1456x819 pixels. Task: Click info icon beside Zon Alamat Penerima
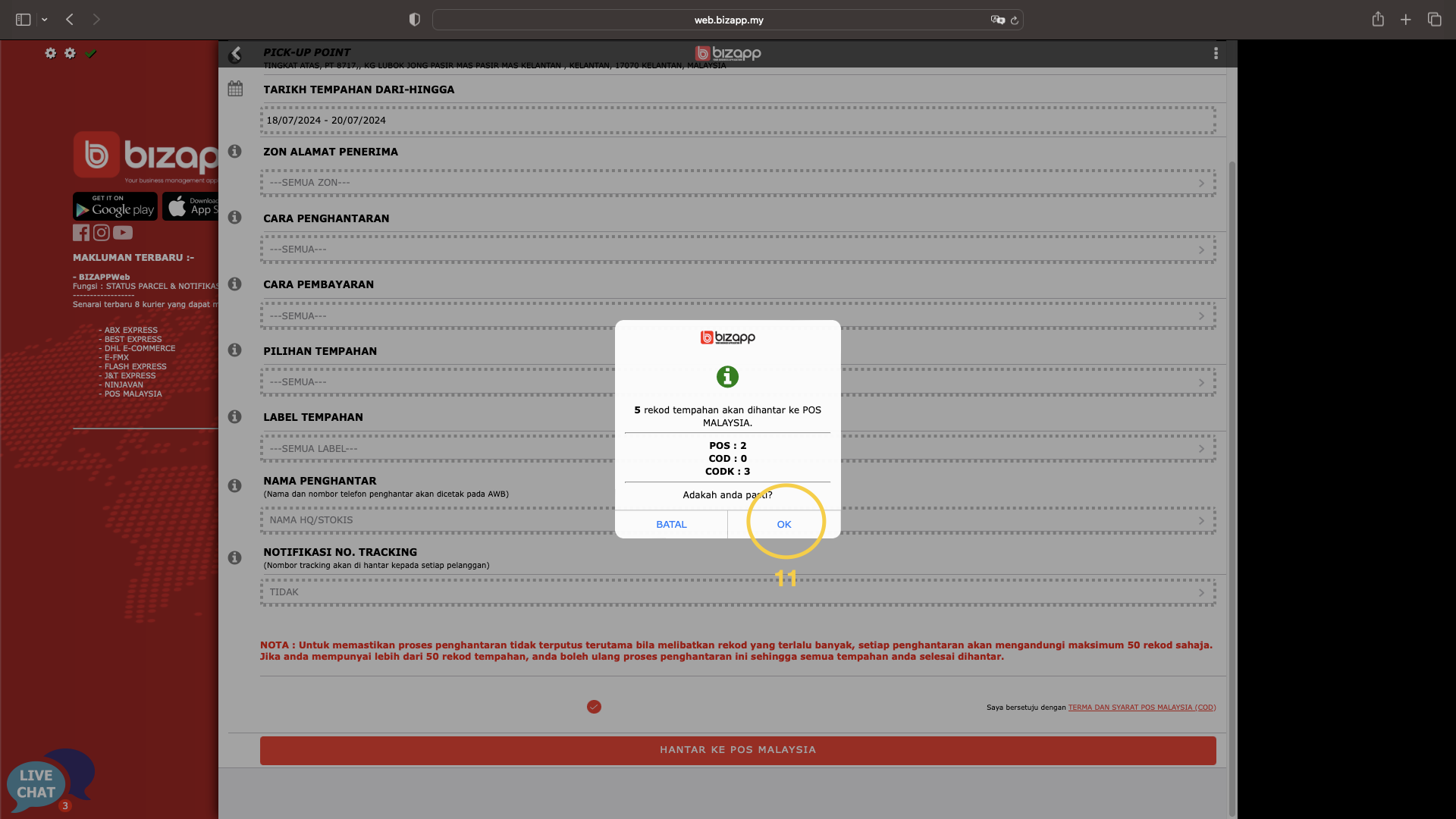pos(235,152)
